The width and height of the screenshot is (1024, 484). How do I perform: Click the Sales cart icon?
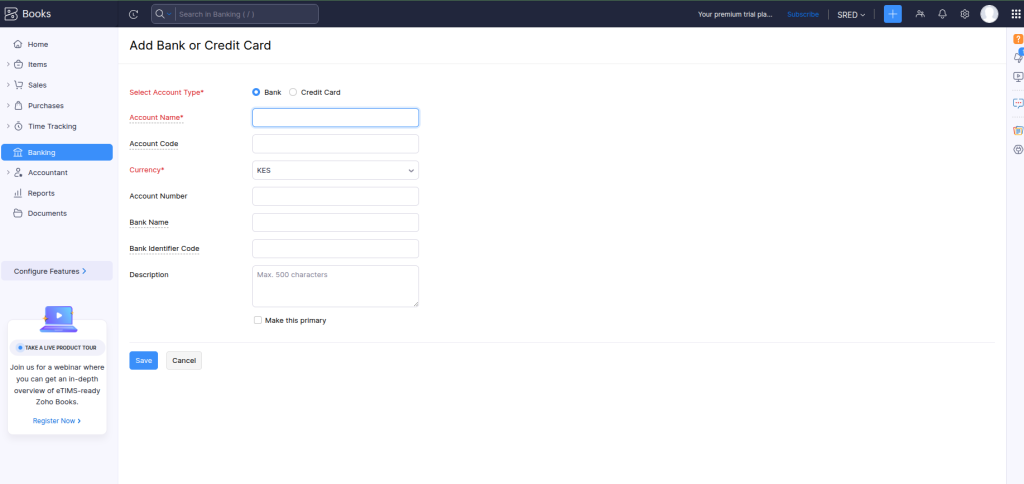coord(18,85)
